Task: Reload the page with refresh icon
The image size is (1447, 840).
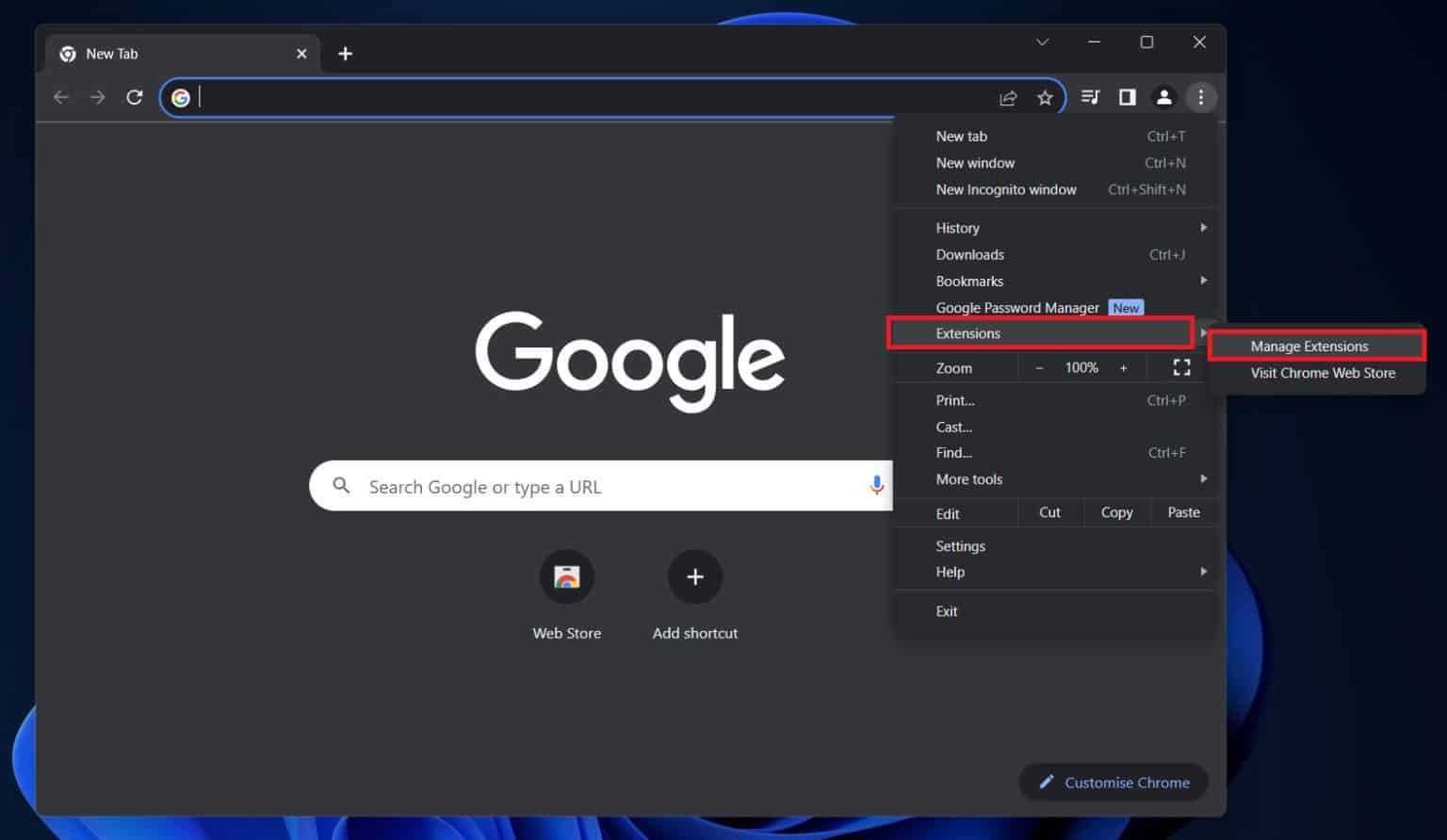Action: [x=135, y=97]
